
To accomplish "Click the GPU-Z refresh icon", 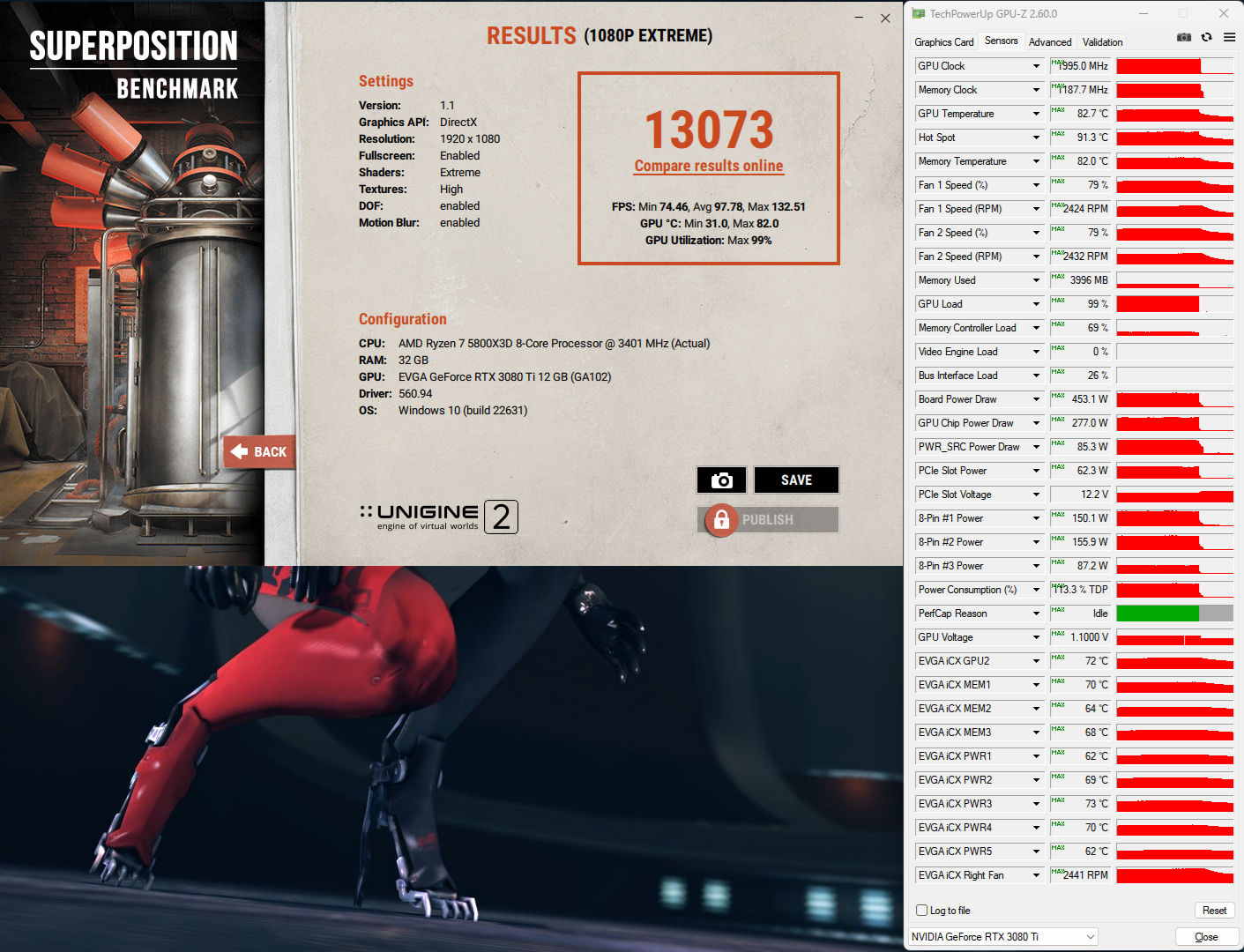I will coord(1206,37).
